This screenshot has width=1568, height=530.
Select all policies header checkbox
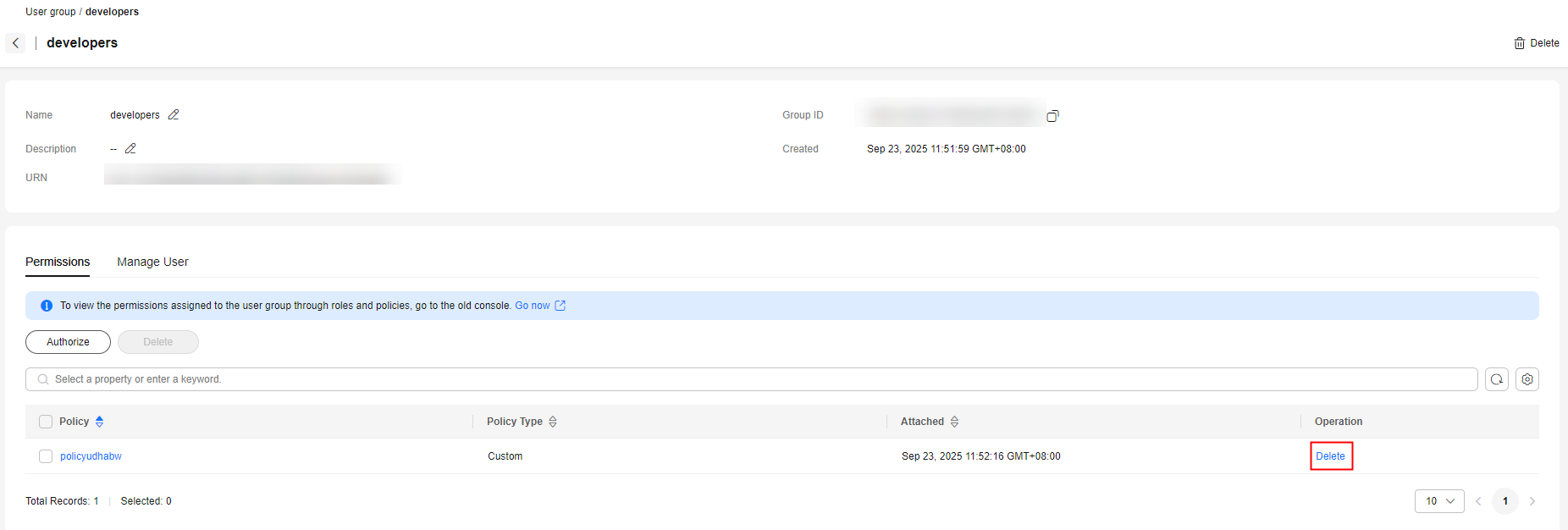coord(46,422)
